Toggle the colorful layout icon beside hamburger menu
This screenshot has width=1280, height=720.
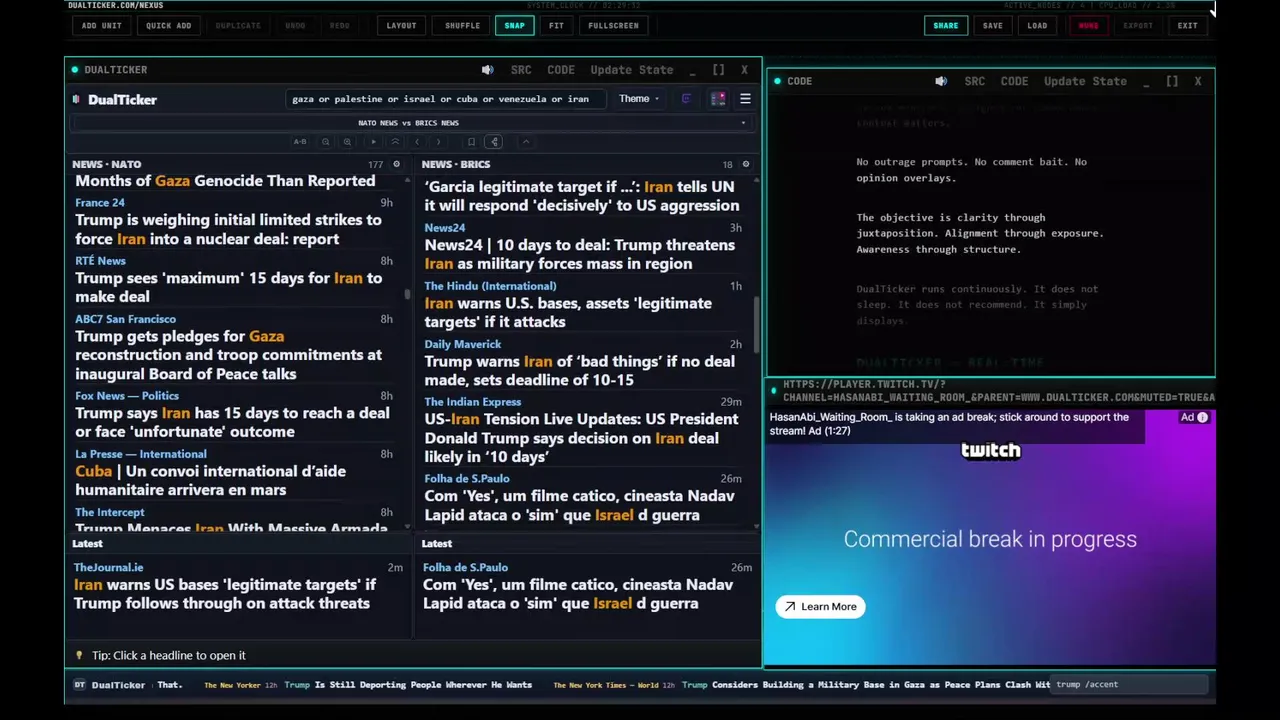coord(718,99)
